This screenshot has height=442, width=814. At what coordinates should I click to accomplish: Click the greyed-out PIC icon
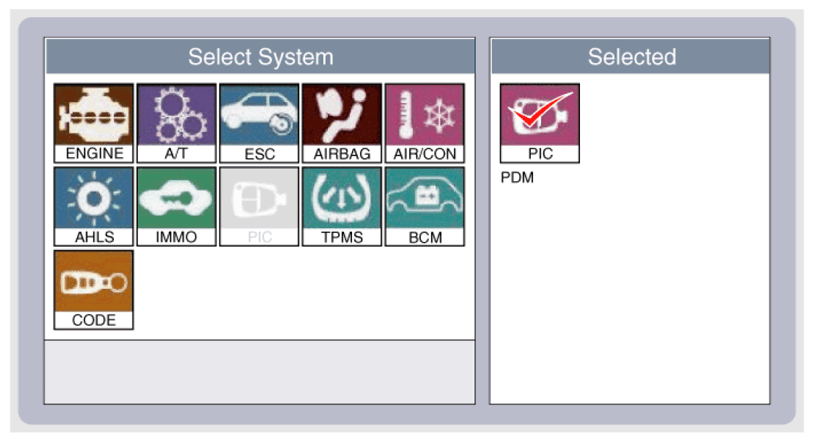coord(259,205)
